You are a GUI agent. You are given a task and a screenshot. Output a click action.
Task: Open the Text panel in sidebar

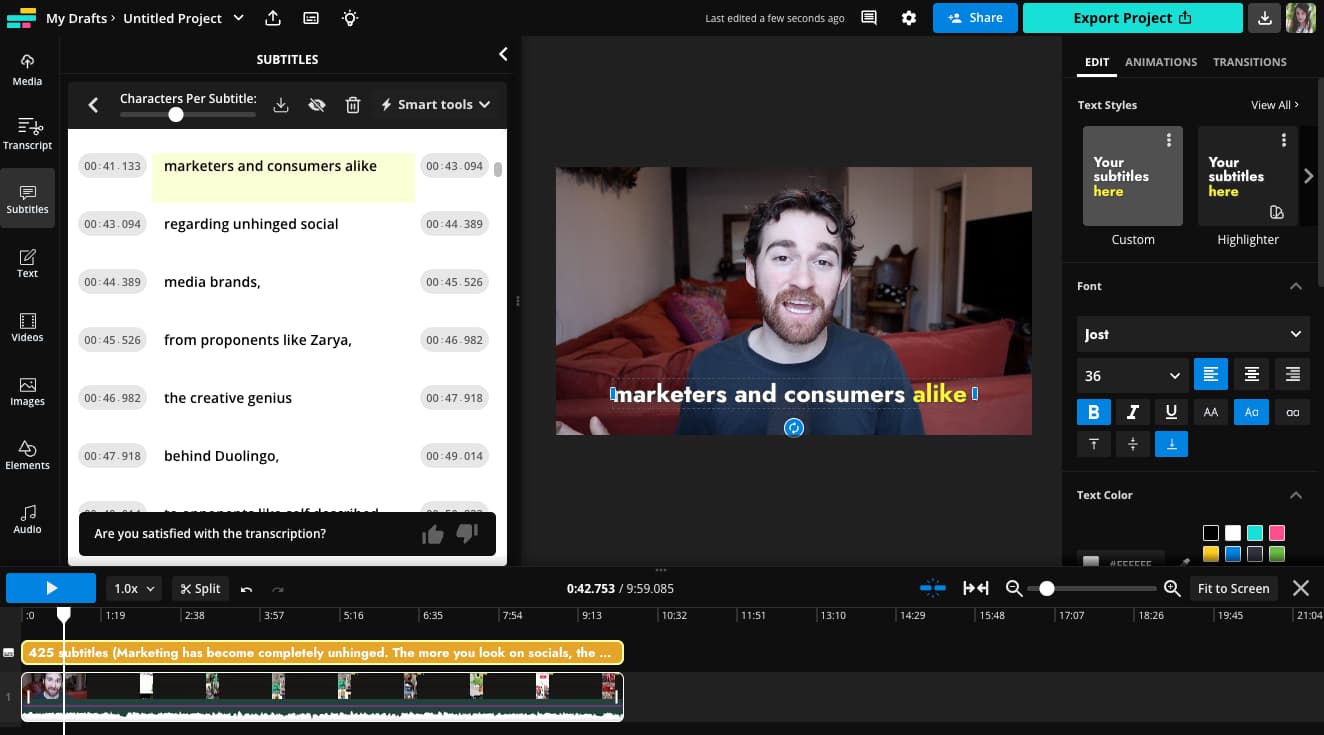click(27, 262)
